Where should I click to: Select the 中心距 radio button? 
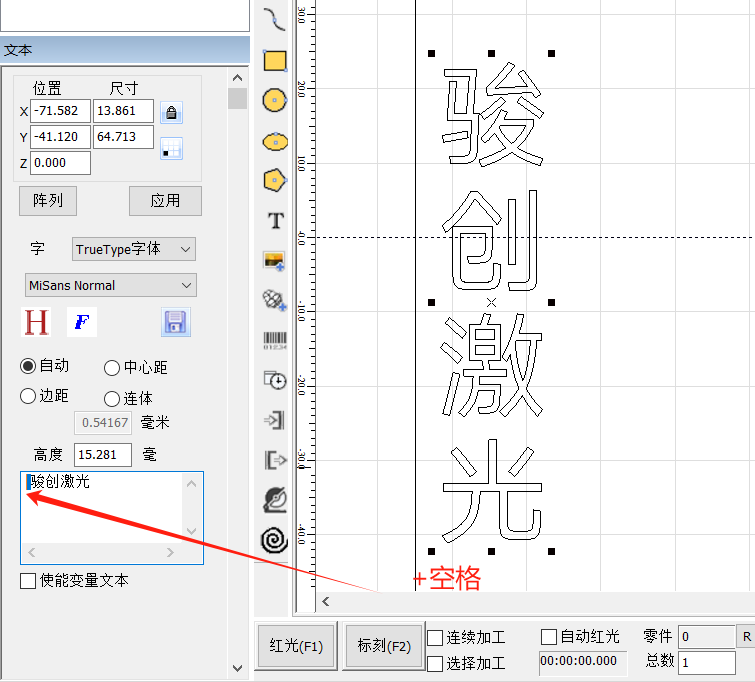tap(112, 368)
